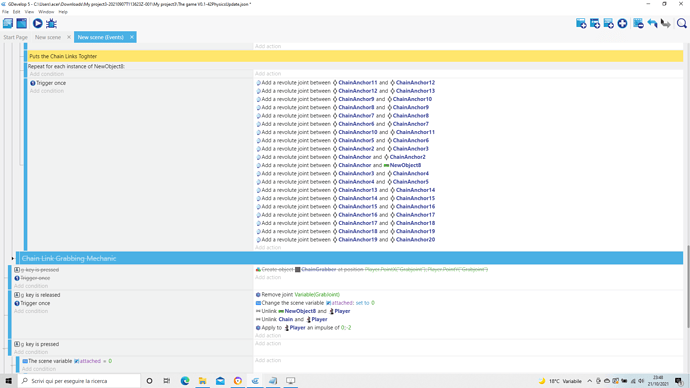Screen dimensions: 690x388
Task: Launch the game preview play button
Action: [x=38, y=23]
